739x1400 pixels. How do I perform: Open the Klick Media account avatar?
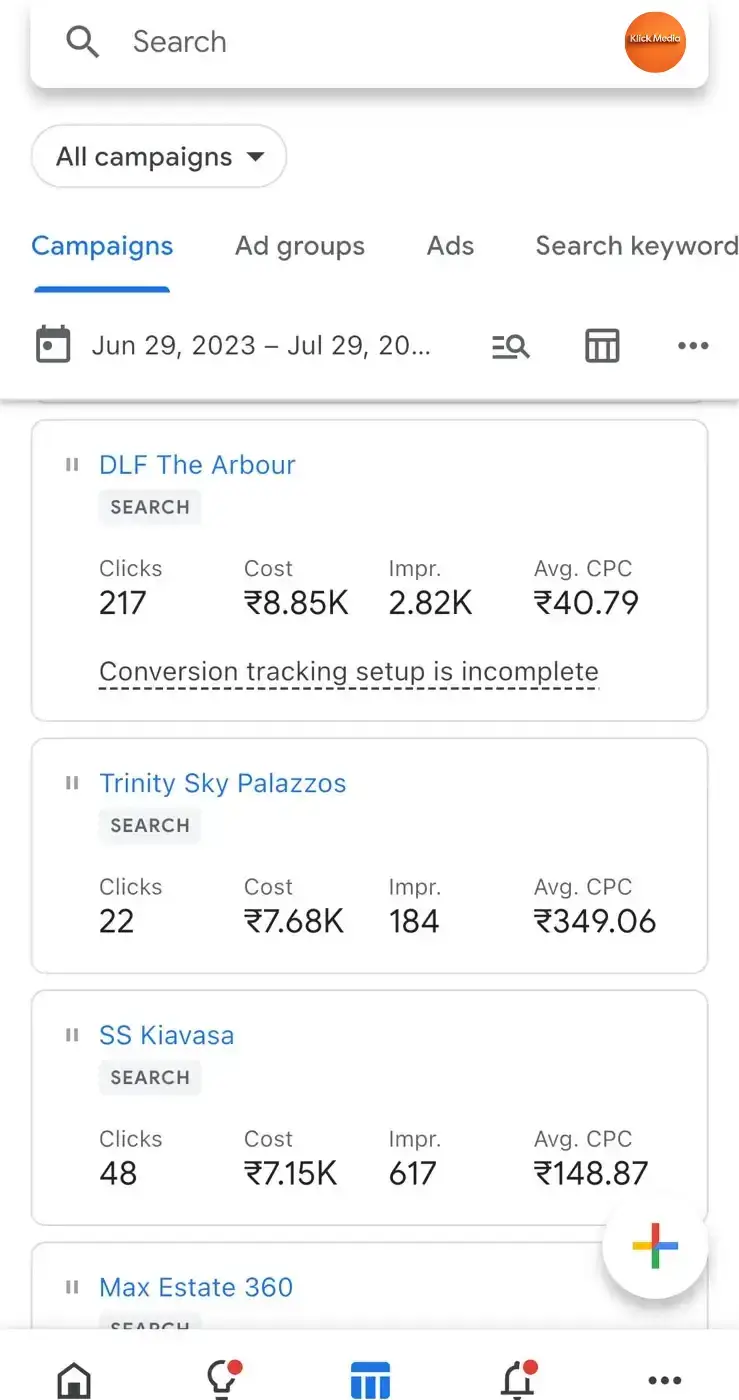tap(655, 42)
